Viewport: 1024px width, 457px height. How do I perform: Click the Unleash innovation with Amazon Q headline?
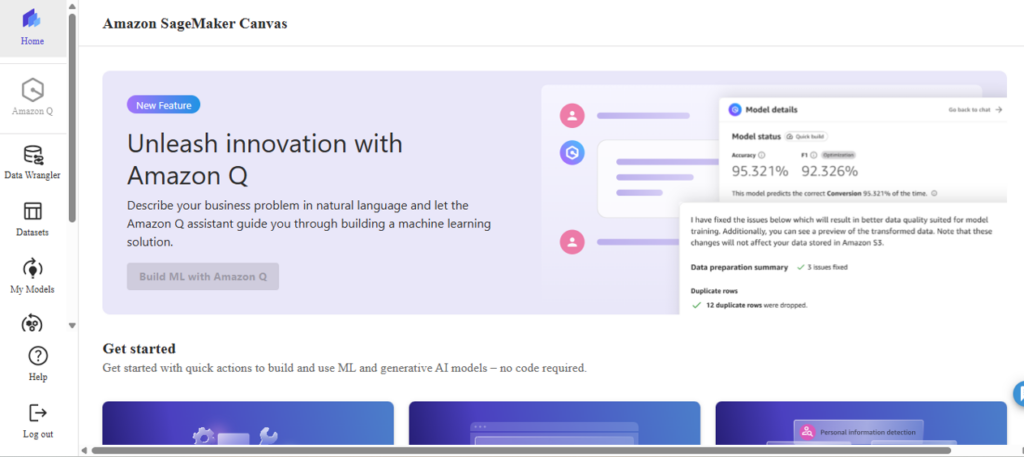point(264,159)
